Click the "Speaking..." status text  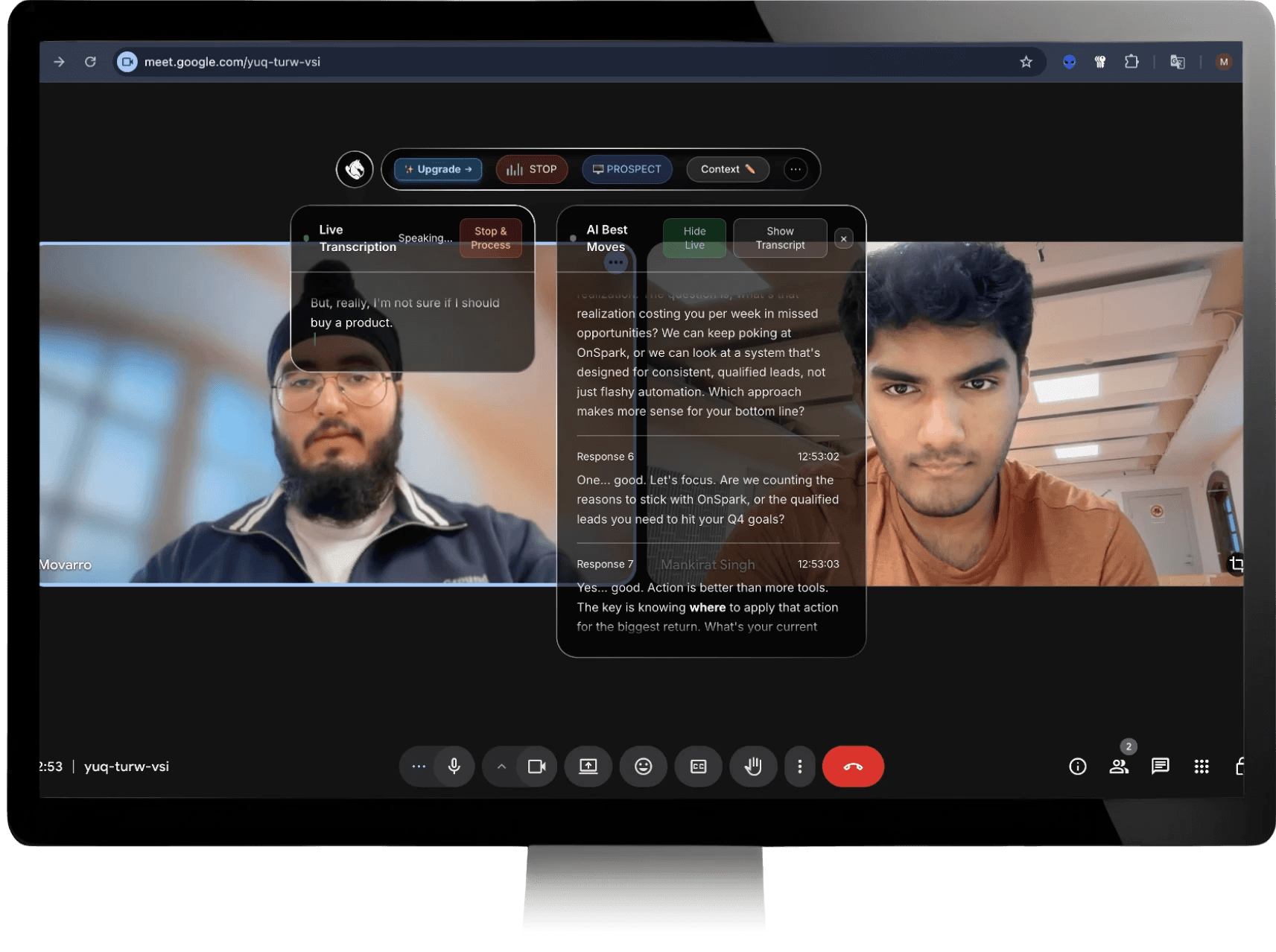pyautogui.click(x=425, y=238)
